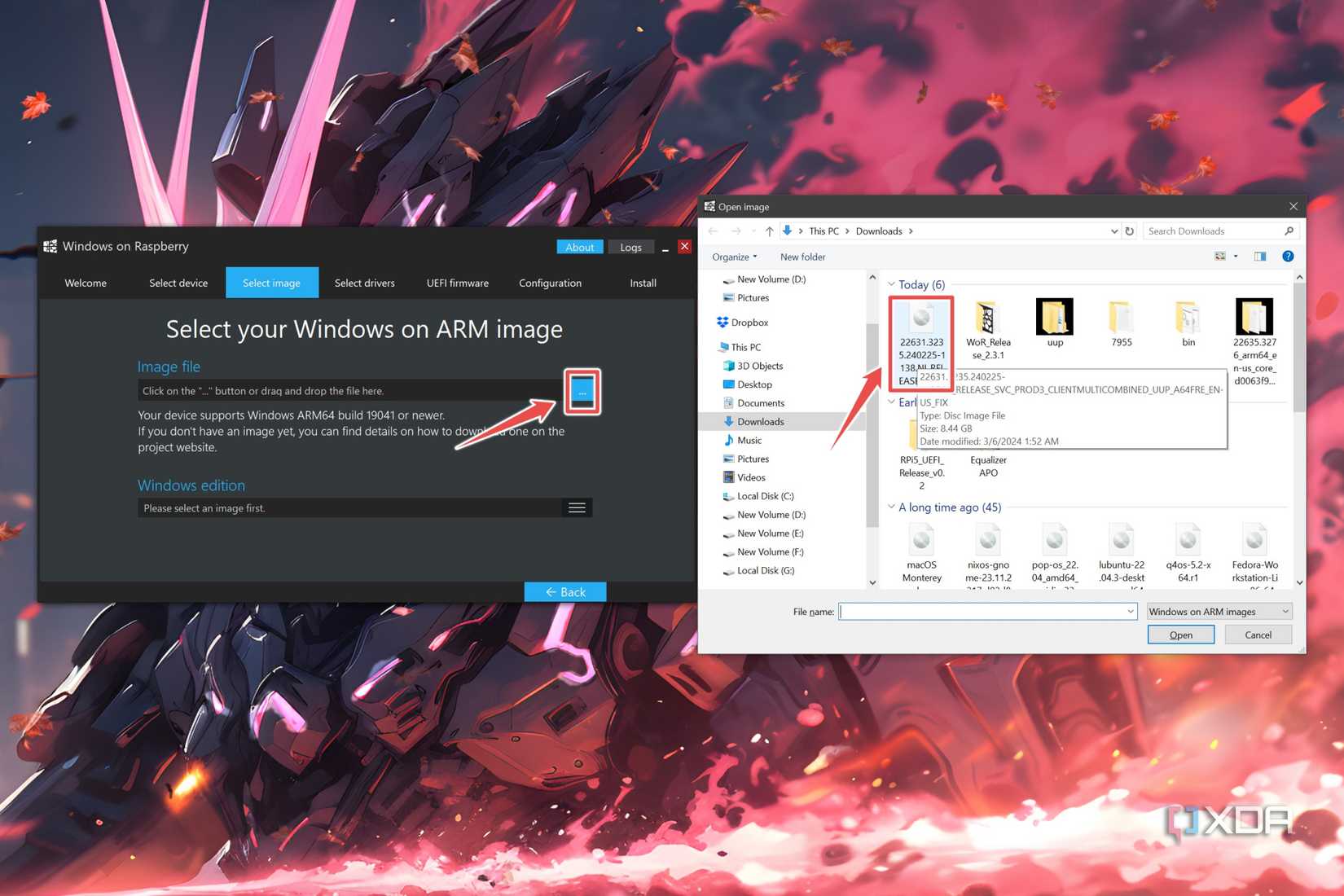Select the q4os-5.2-x64.r1 disc image
This screenshot has width=1344, height=896.
pos(1188,554)
